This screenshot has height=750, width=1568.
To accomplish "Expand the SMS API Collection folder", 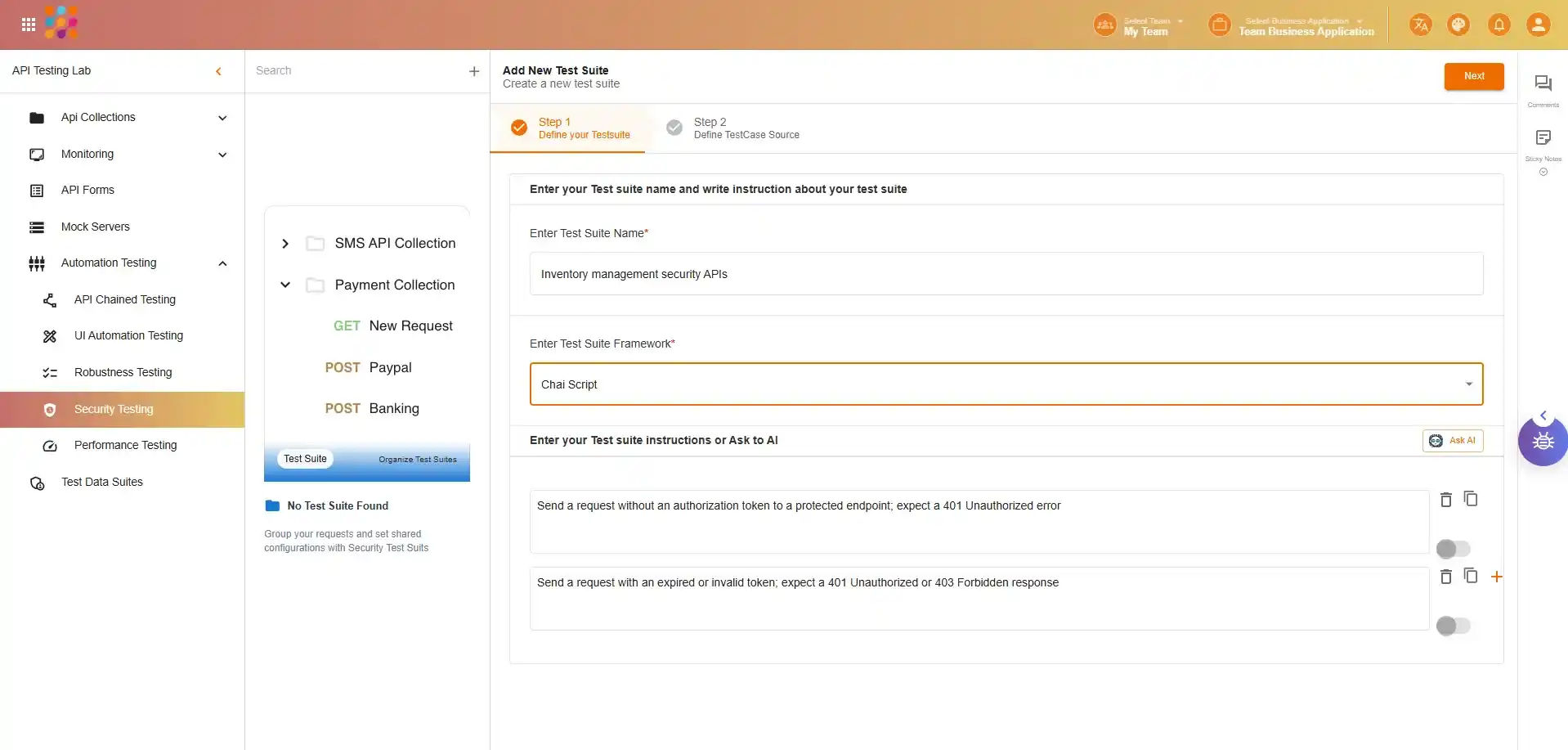I will [285, 244].
